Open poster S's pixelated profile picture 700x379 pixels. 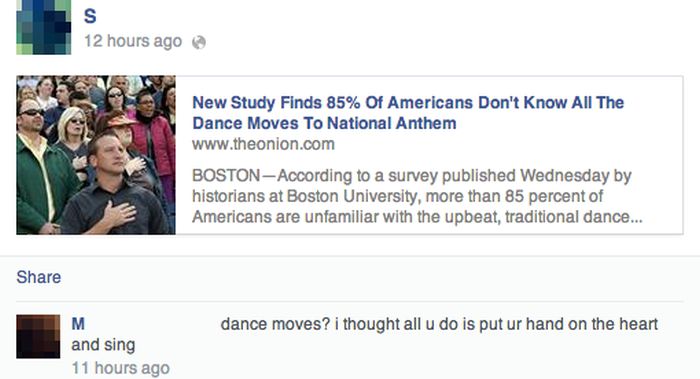(x=44, y=27)
